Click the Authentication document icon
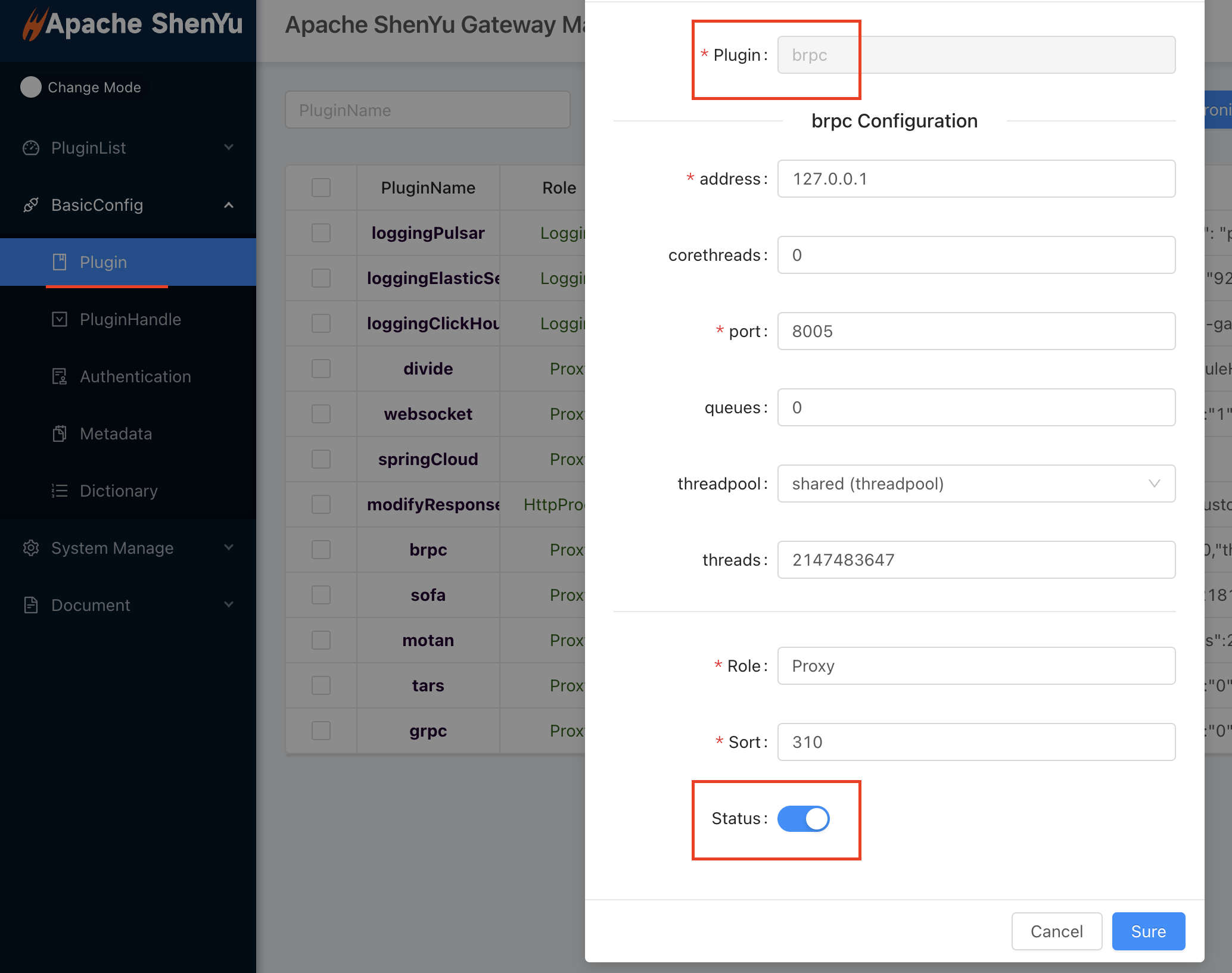1232x973 pixels. click(x=60, y=376)
